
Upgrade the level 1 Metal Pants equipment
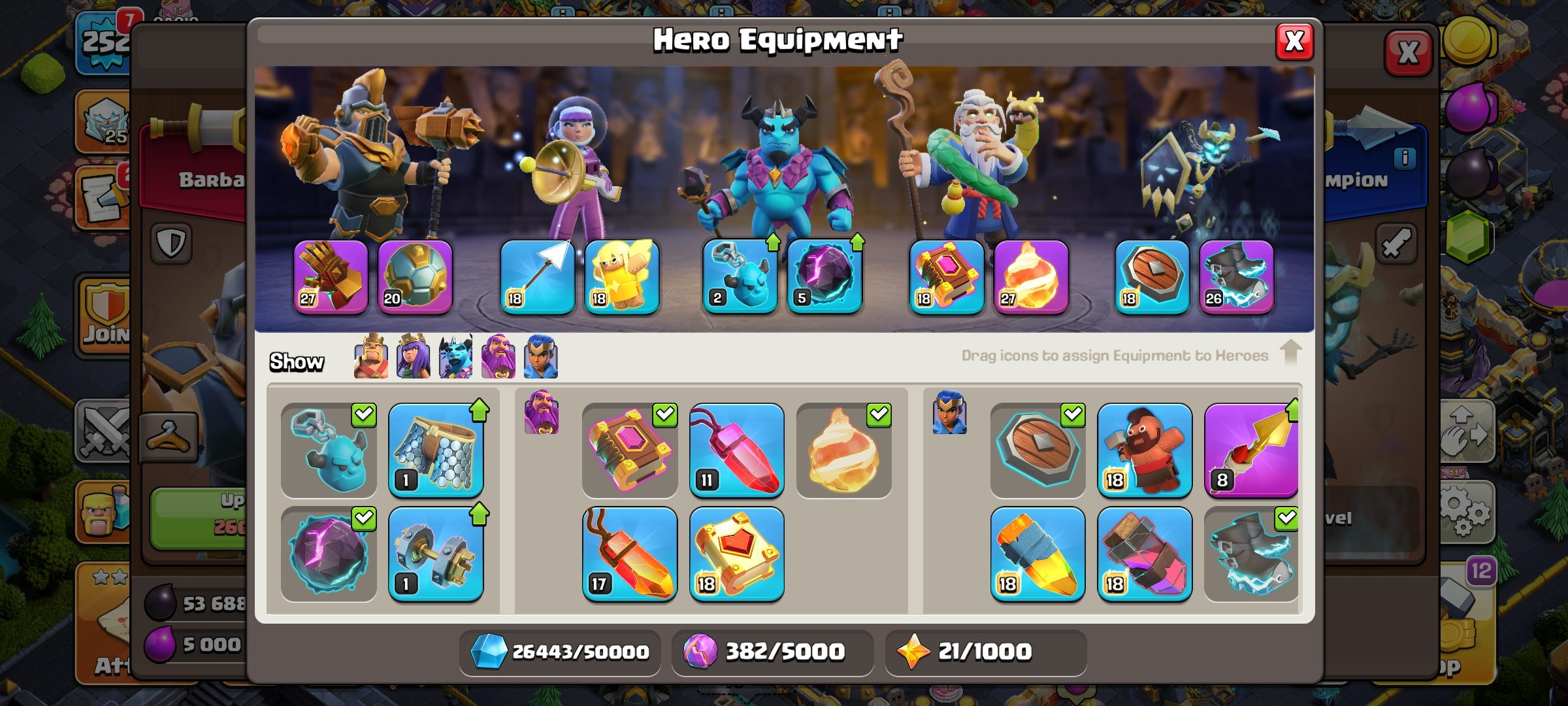[x=436, y=450]
